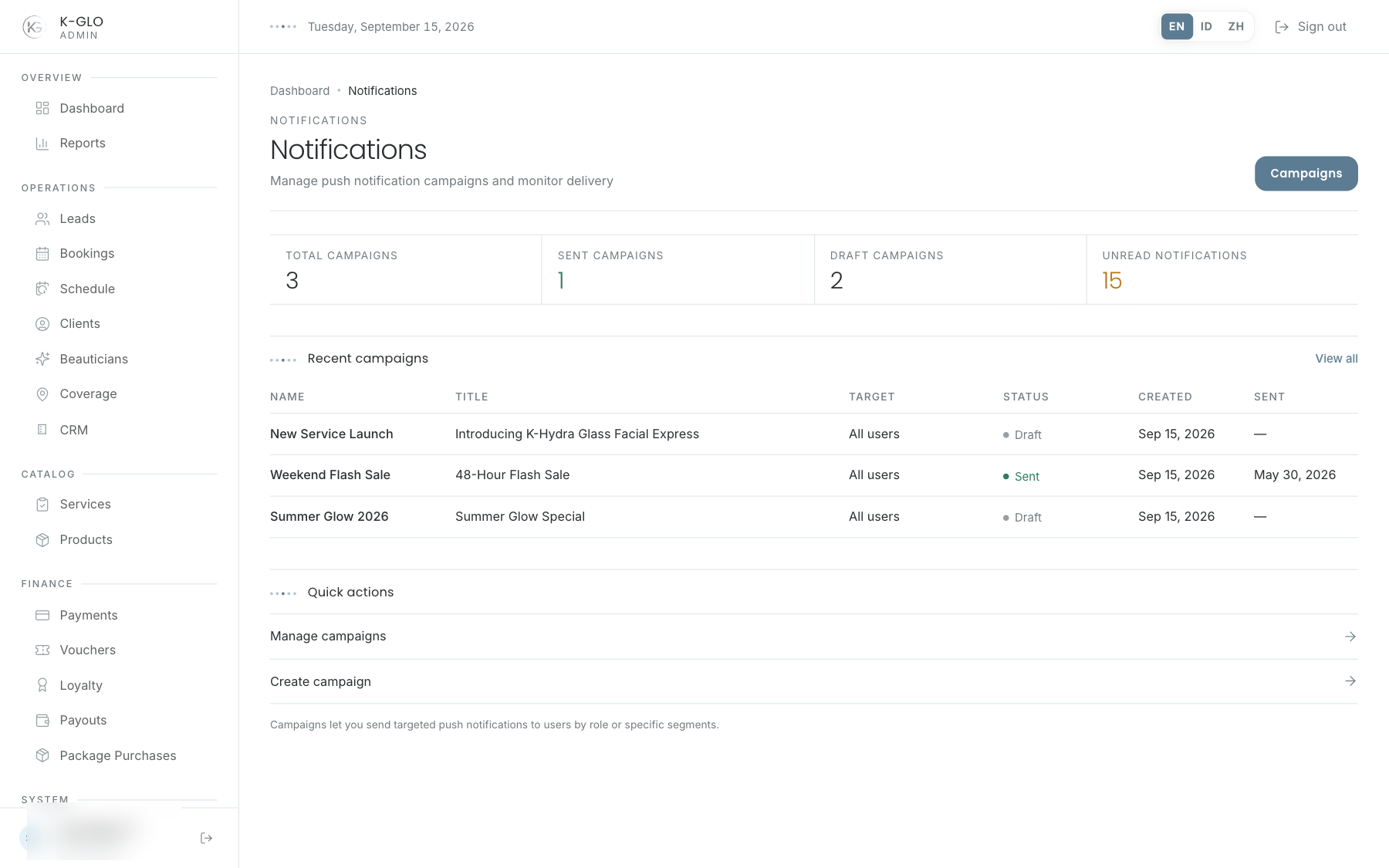
Task: Open the Payments card icon
Action: click(x=42, y=615)
